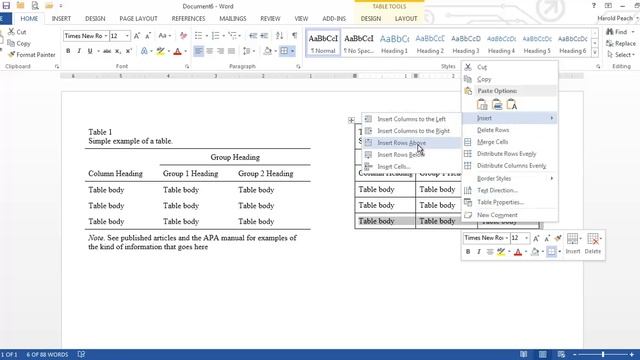The image size is (640, 360).
Task: Click Shrink Font icon in ribbon
Action: click(148, 36)
